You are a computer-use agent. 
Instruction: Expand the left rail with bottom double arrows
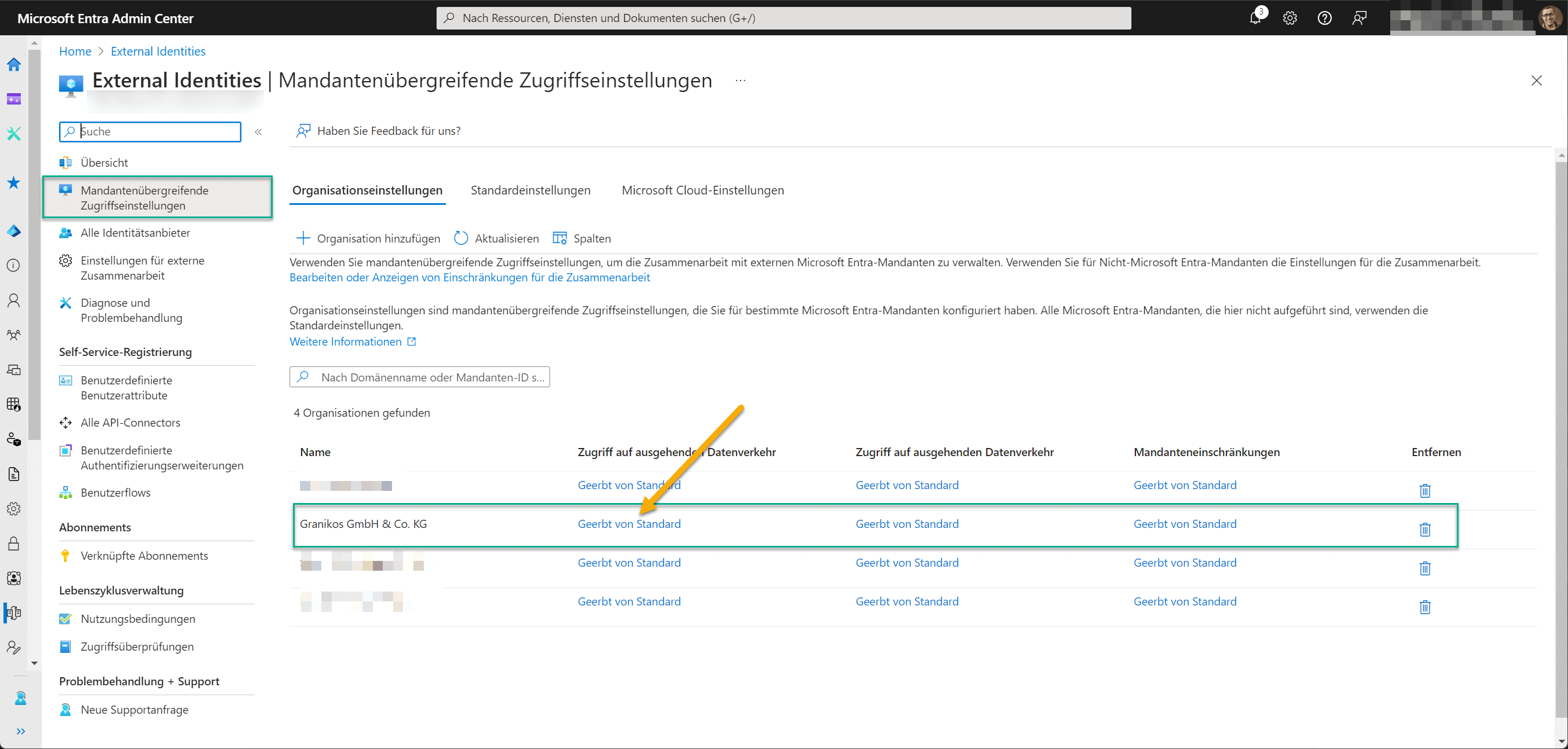pyautogui.click(x=21, y=730)
